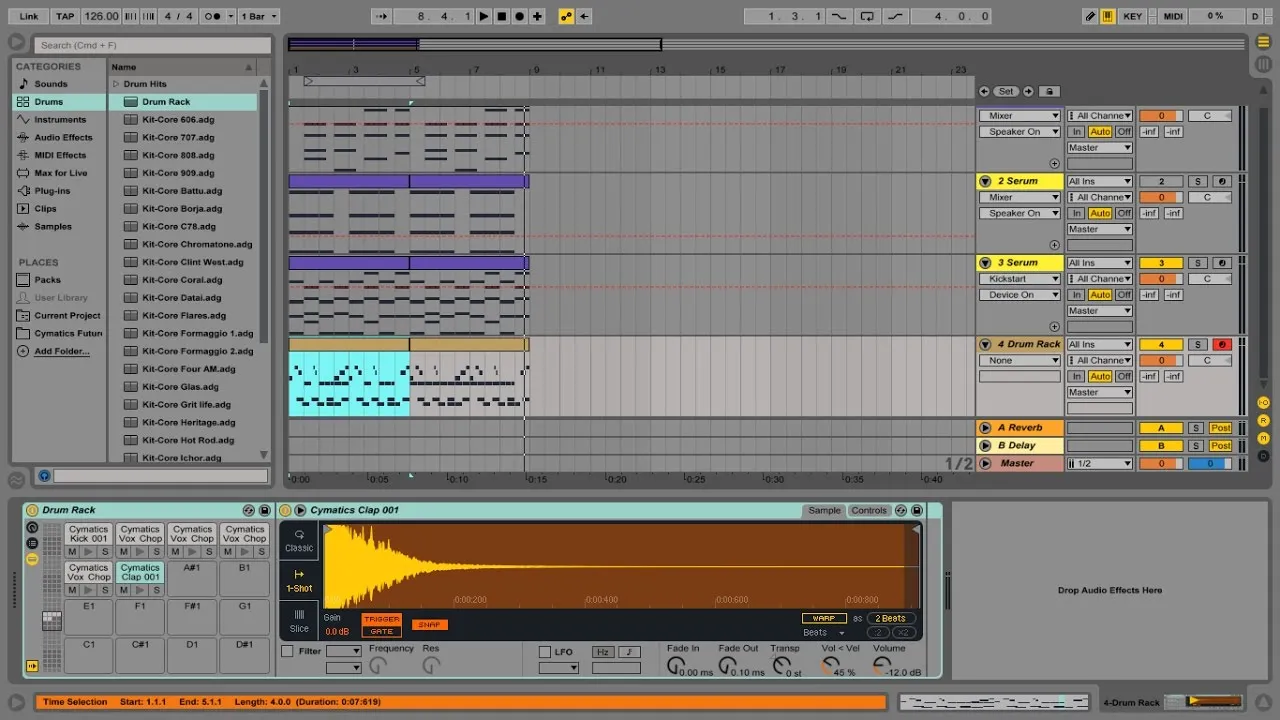
Task: Adjust the Simpler Volume knob
Action: click(882, 664)
